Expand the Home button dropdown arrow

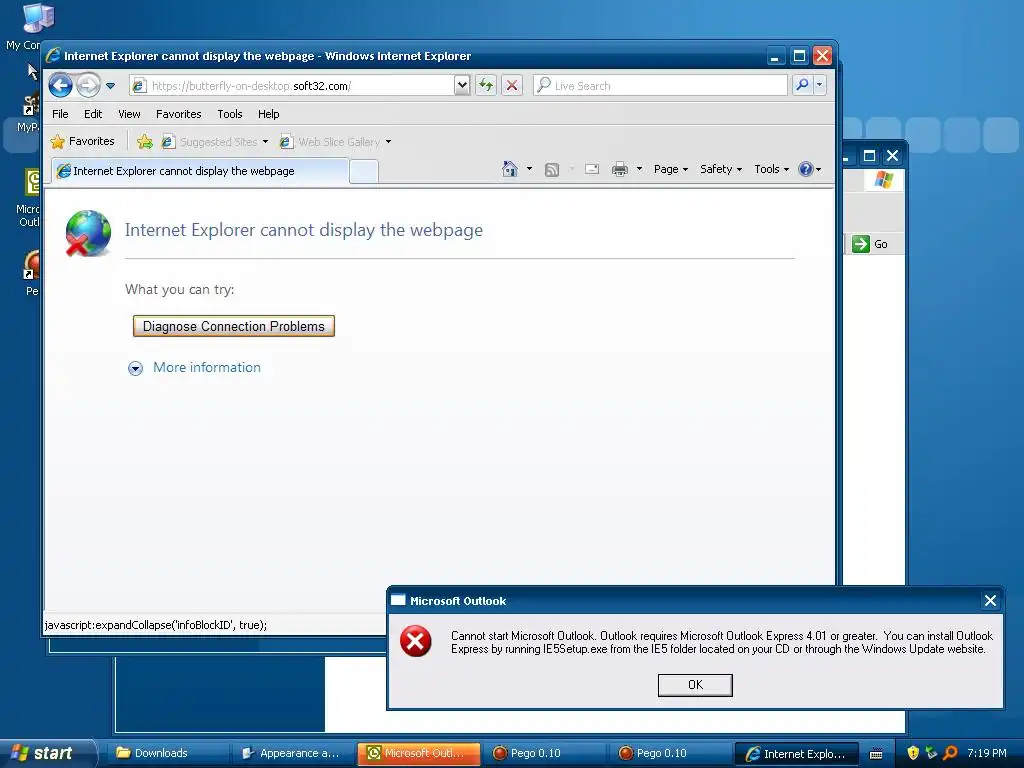529,169
